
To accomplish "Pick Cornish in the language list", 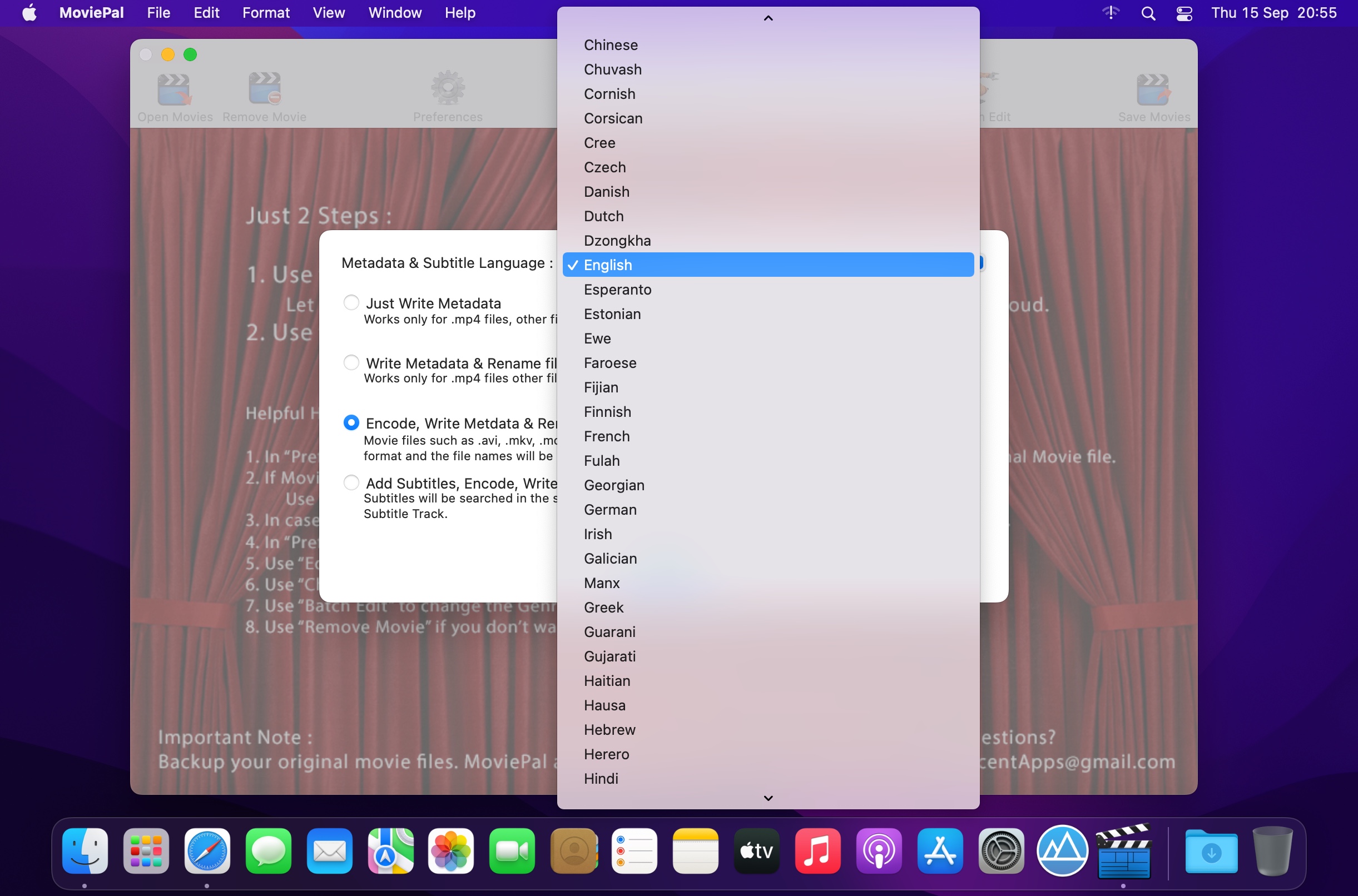I will [x=768, y=94].
